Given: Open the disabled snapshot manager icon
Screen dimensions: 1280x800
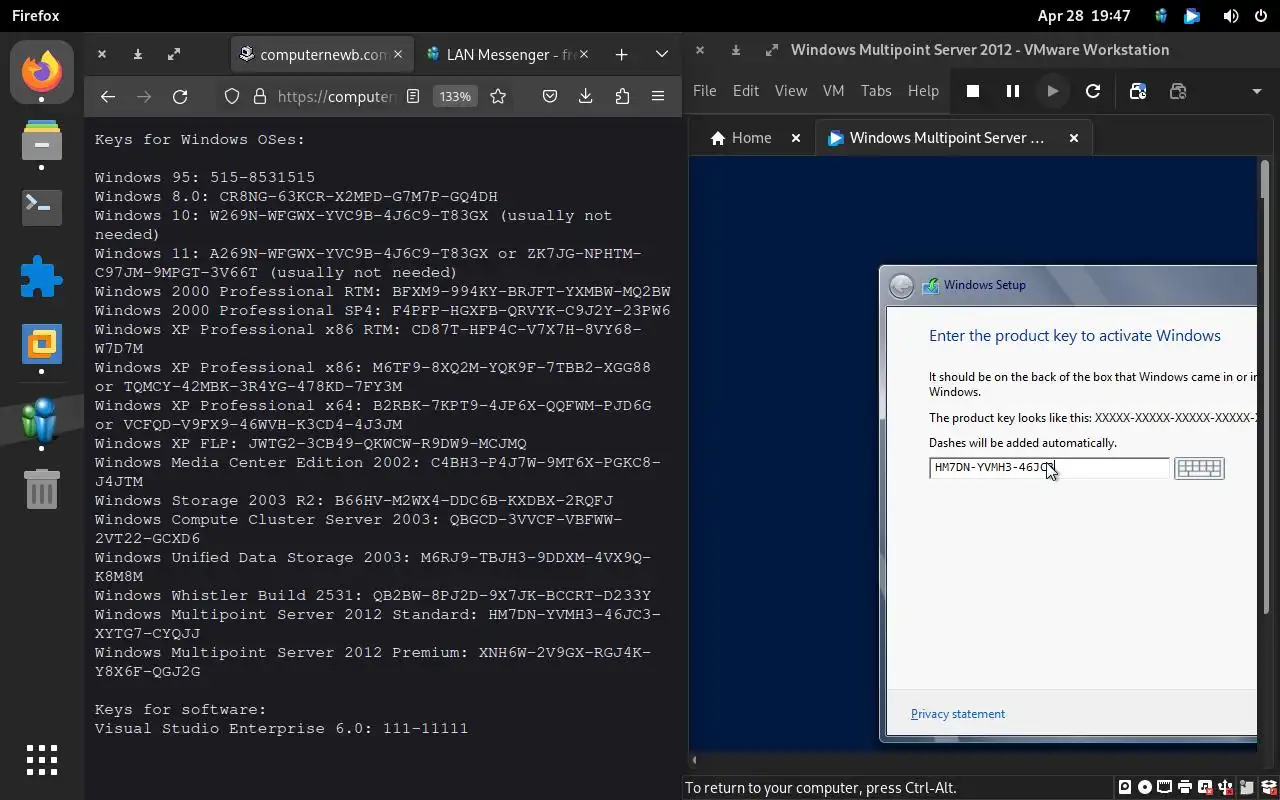Looking at the screenshot, I should point(1178,91).
